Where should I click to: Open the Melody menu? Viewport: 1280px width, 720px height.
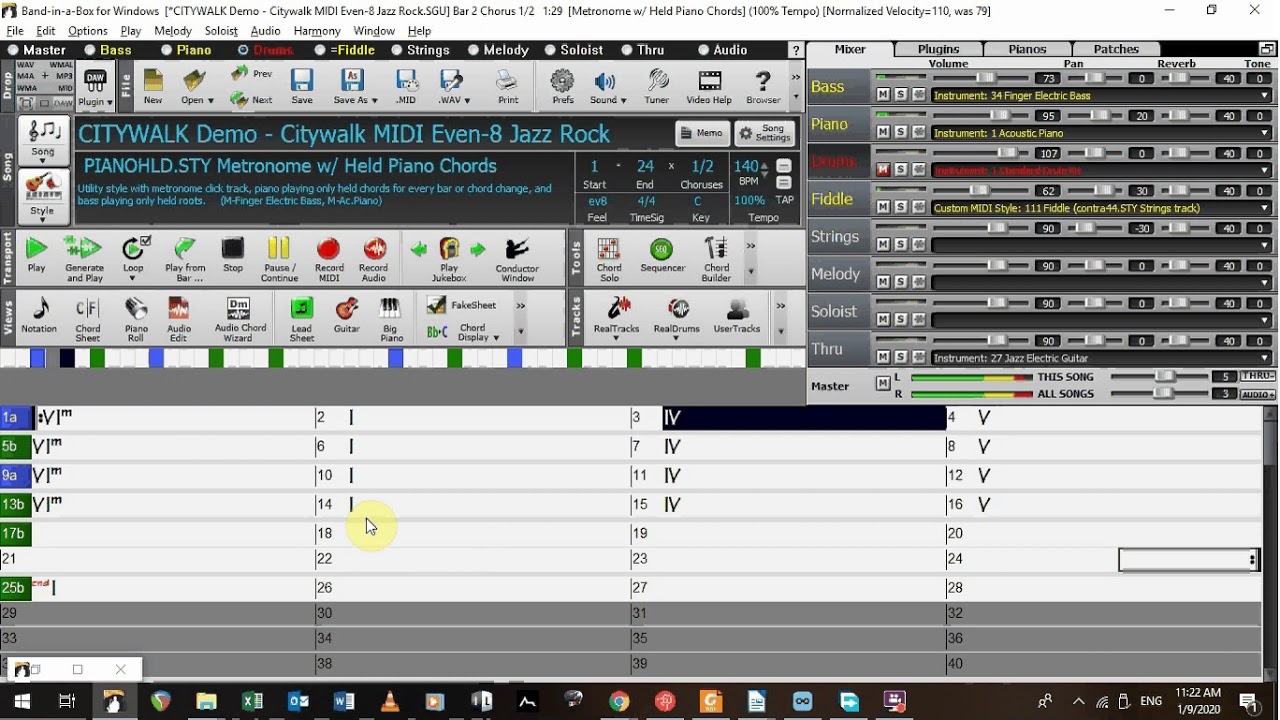173,31
